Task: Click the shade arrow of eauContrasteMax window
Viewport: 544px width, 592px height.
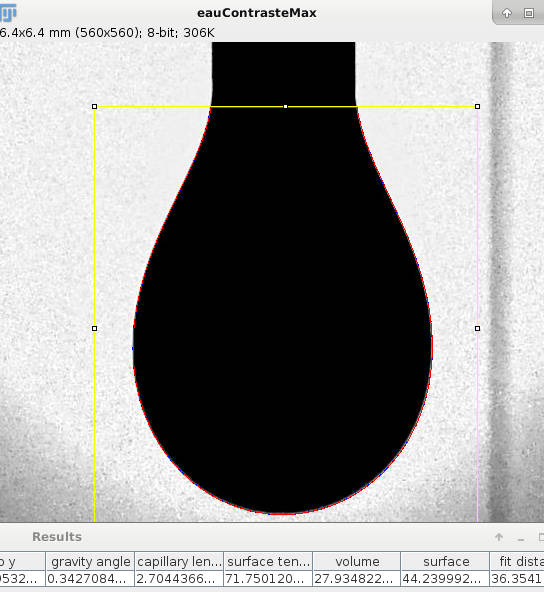Action: point(507,14)
